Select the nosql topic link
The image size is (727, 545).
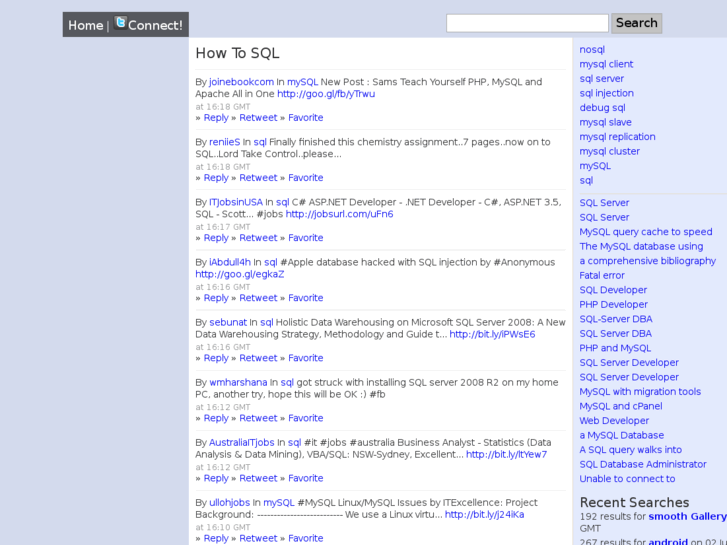tap(592, 50)
